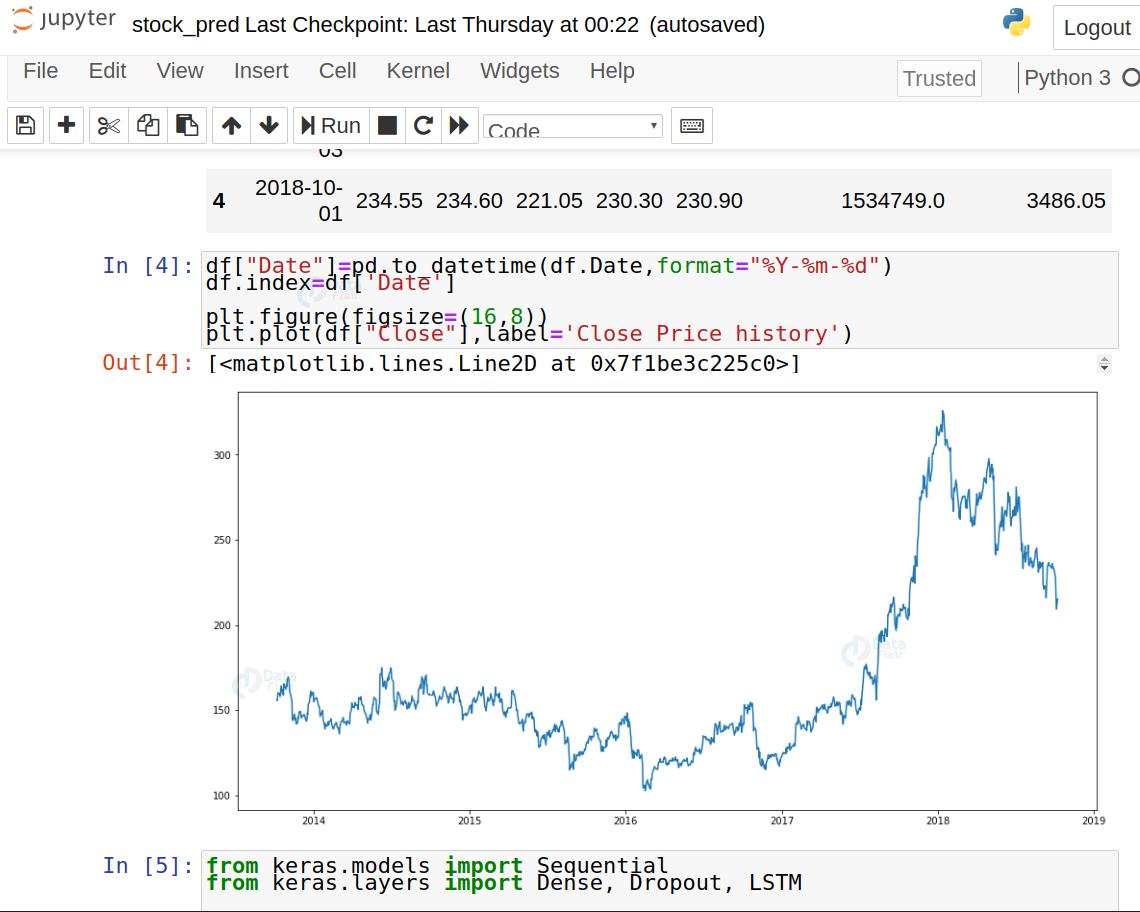This screenshot has height=912, width=1140.
Task: Paste cells below icon
Action: [187, 125]
